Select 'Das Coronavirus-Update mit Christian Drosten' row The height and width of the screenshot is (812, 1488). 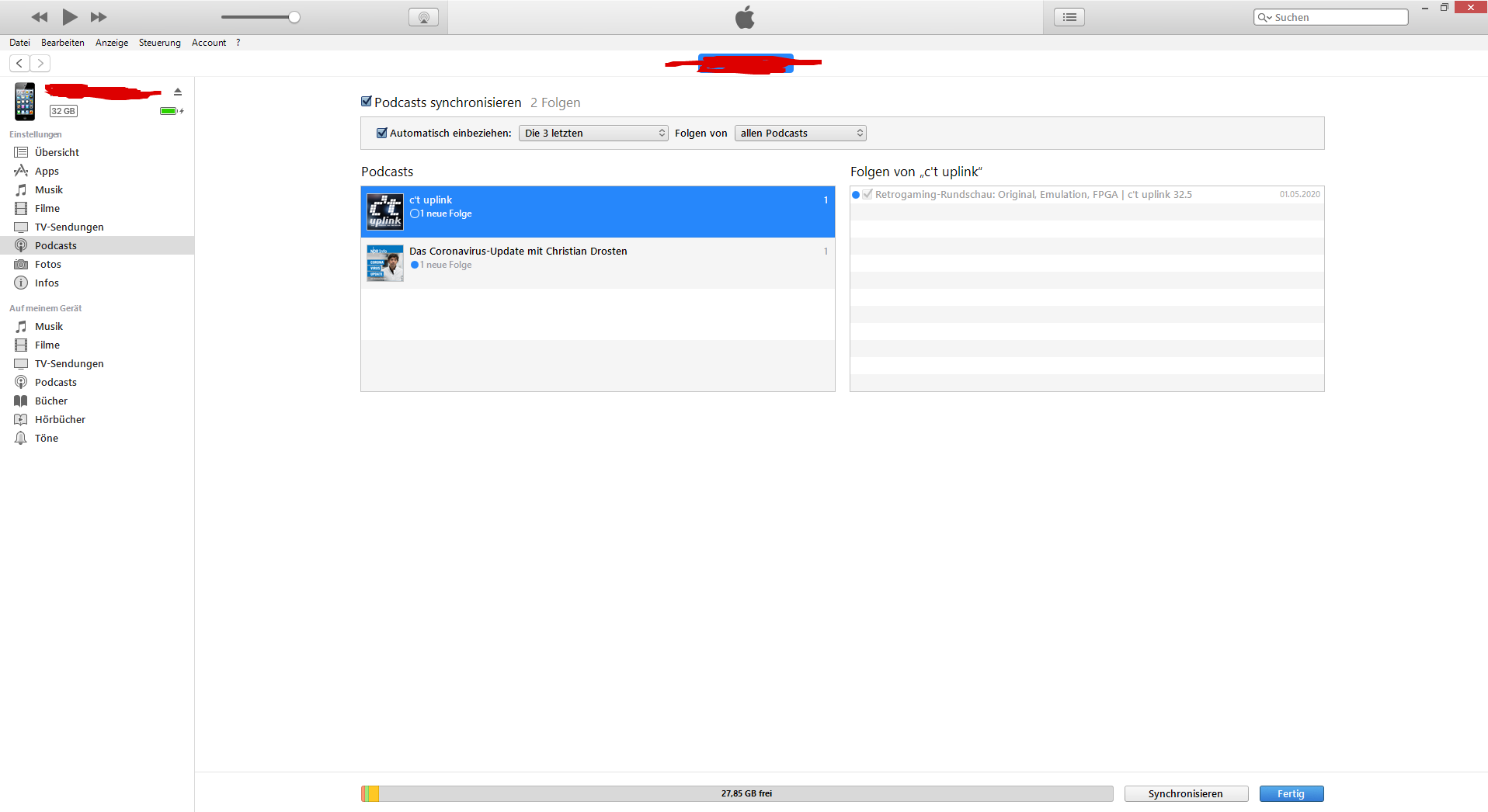tap(598, 263)
